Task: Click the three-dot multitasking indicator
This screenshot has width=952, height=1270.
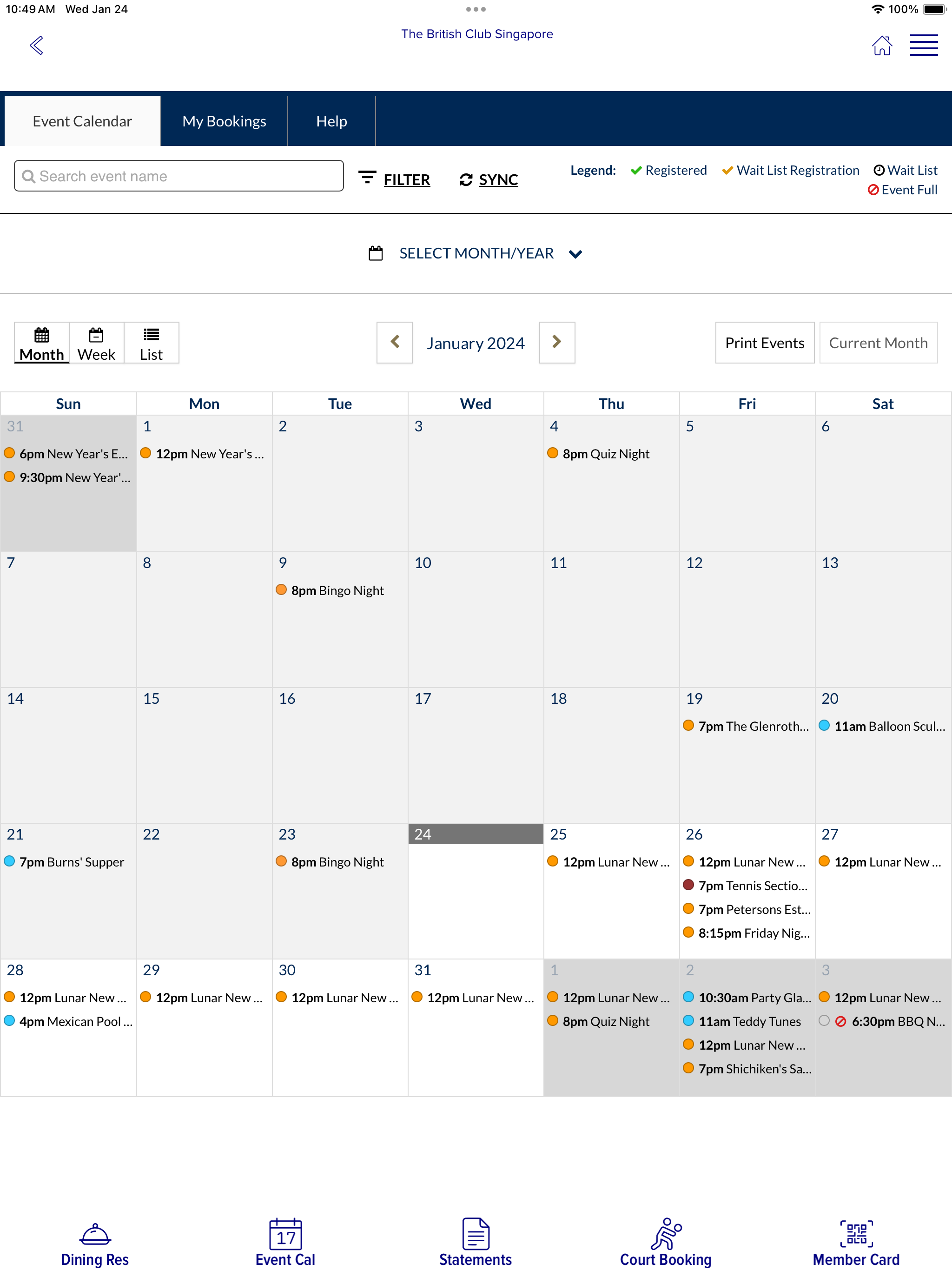Action: point(476,9)
